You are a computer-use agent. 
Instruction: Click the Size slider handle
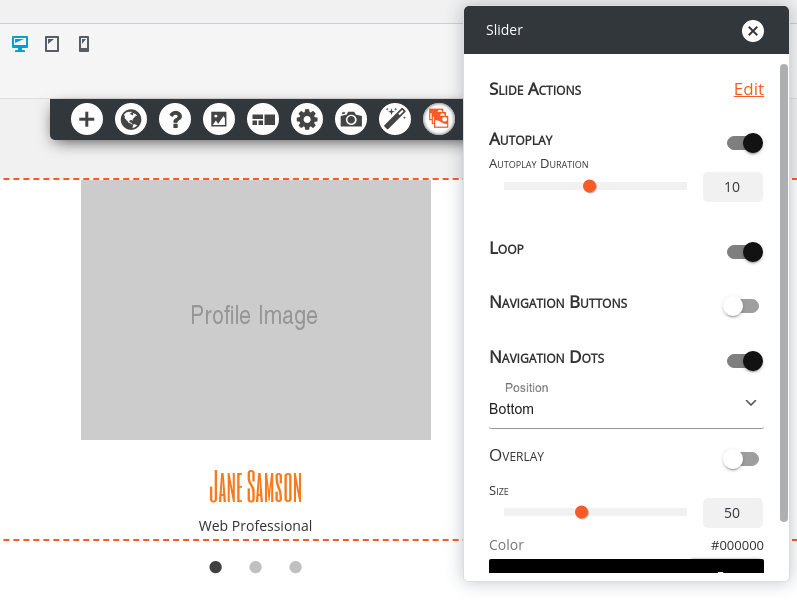(581, 512)
